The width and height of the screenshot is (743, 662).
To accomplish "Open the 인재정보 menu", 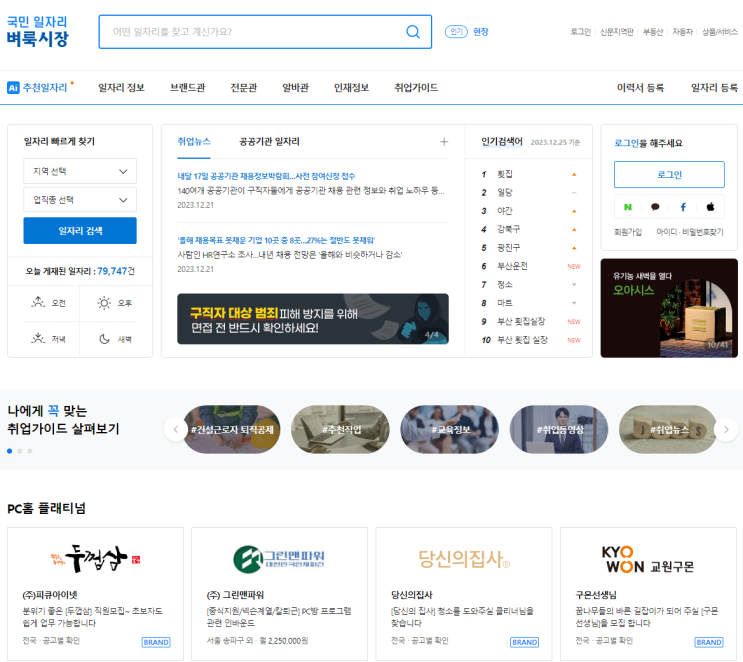I will click(x=351, y=88).
